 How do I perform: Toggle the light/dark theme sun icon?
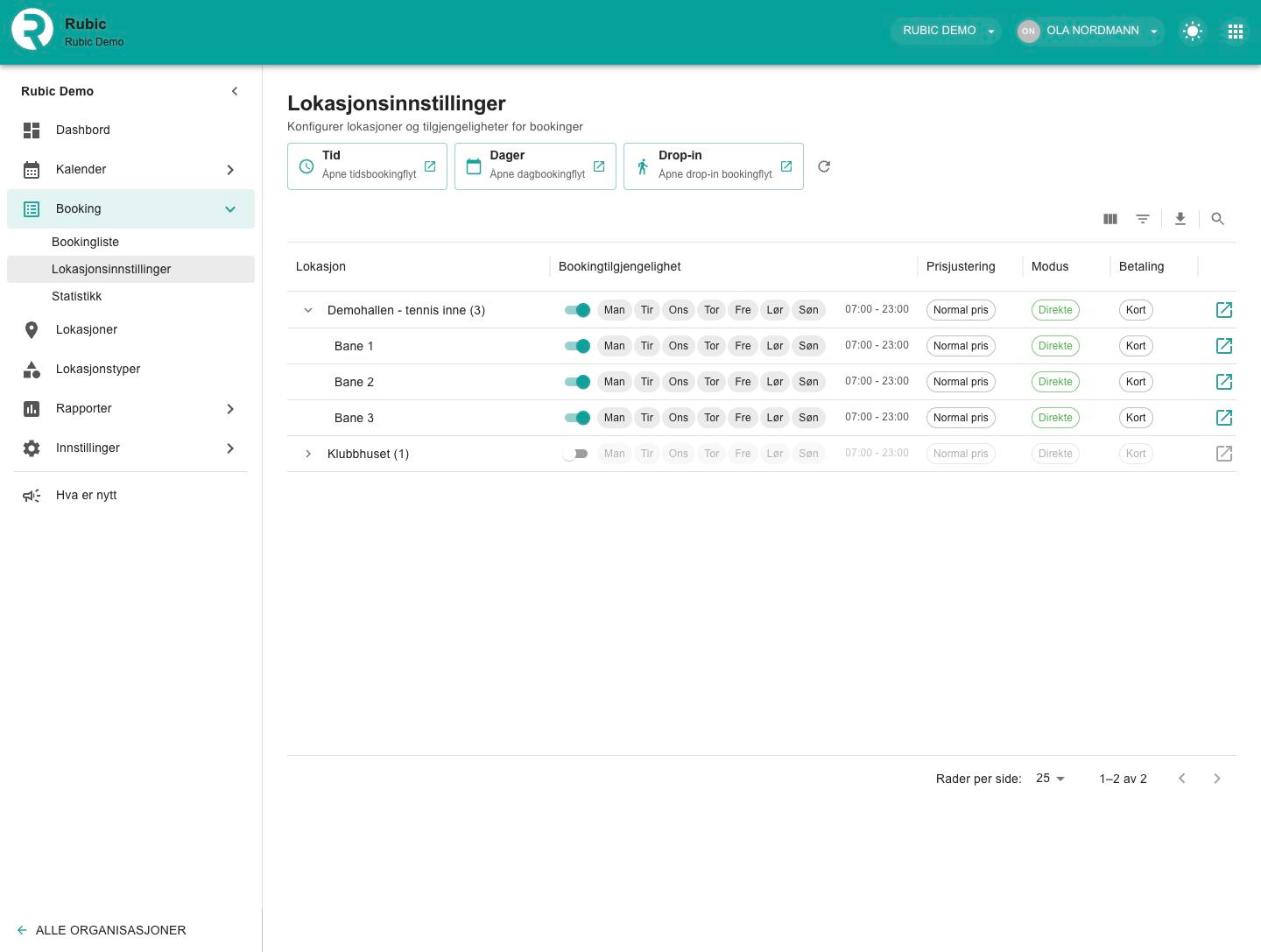point(1193,31)
